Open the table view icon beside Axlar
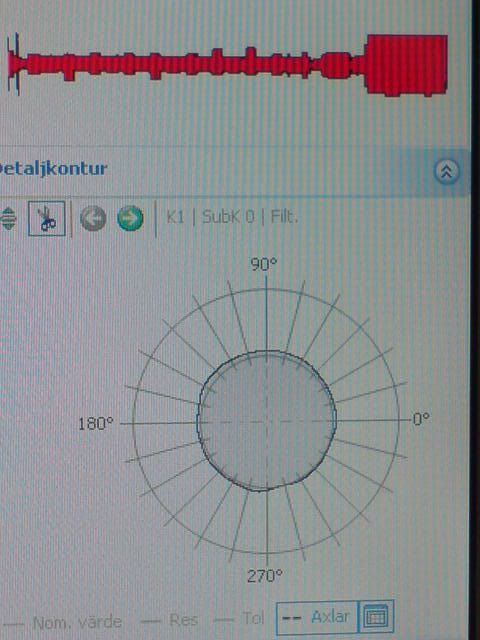The width and height of the screenshot is (480, 640). point(376,616)
